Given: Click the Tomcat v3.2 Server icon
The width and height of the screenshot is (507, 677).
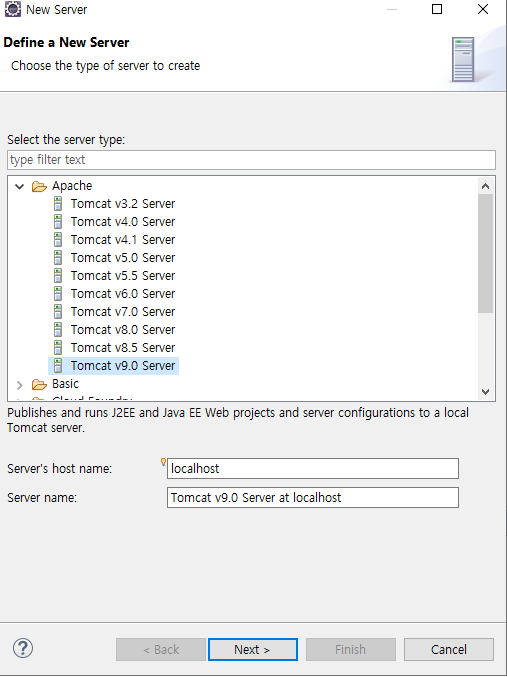Looking at the screenshot, I should coord(58,203).
